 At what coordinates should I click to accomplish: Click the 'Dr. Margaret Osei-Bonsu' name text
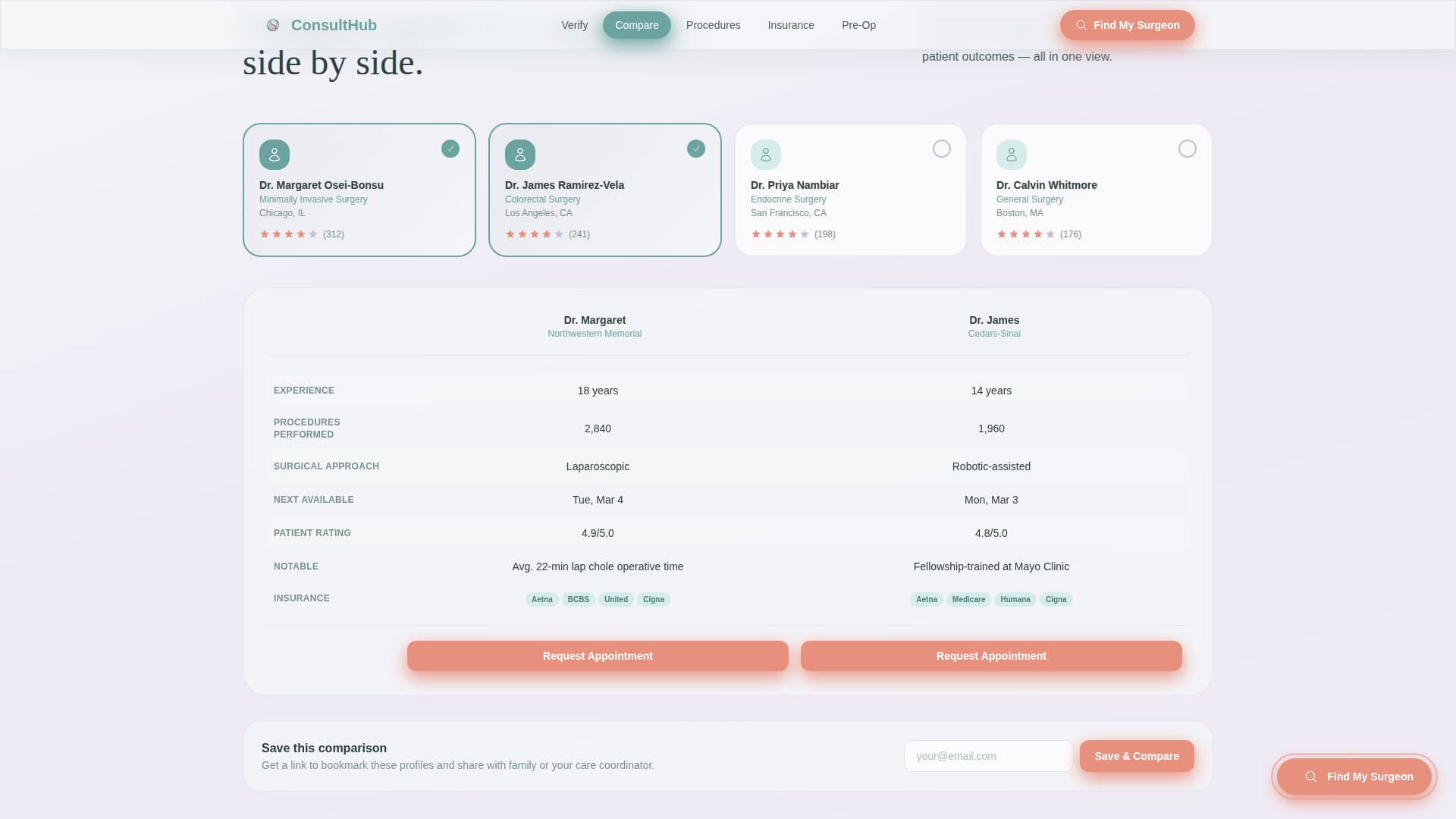322,185
